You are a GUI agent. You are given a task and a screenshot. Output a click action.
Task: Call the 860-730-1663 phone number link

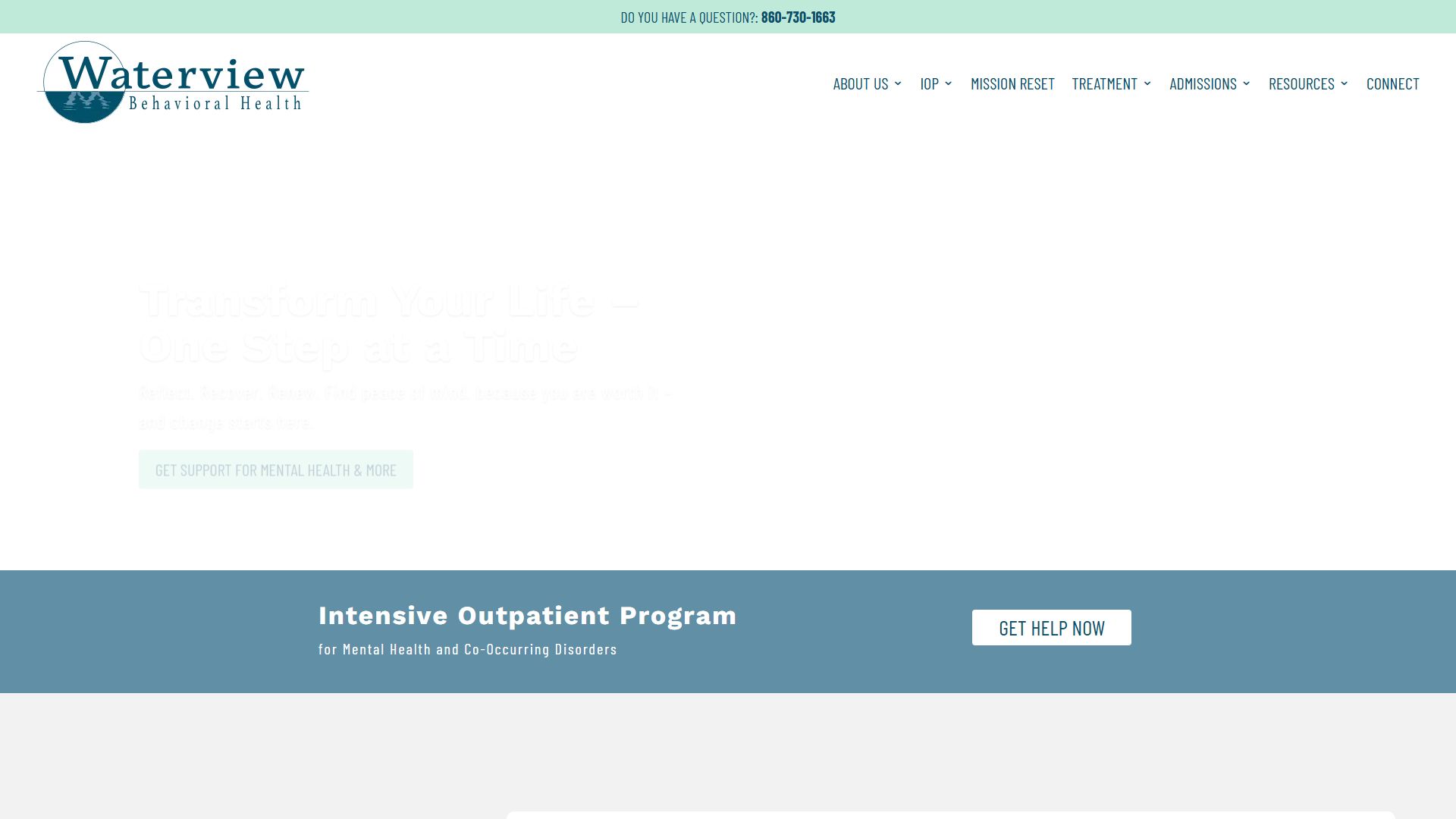pos(798,17)
